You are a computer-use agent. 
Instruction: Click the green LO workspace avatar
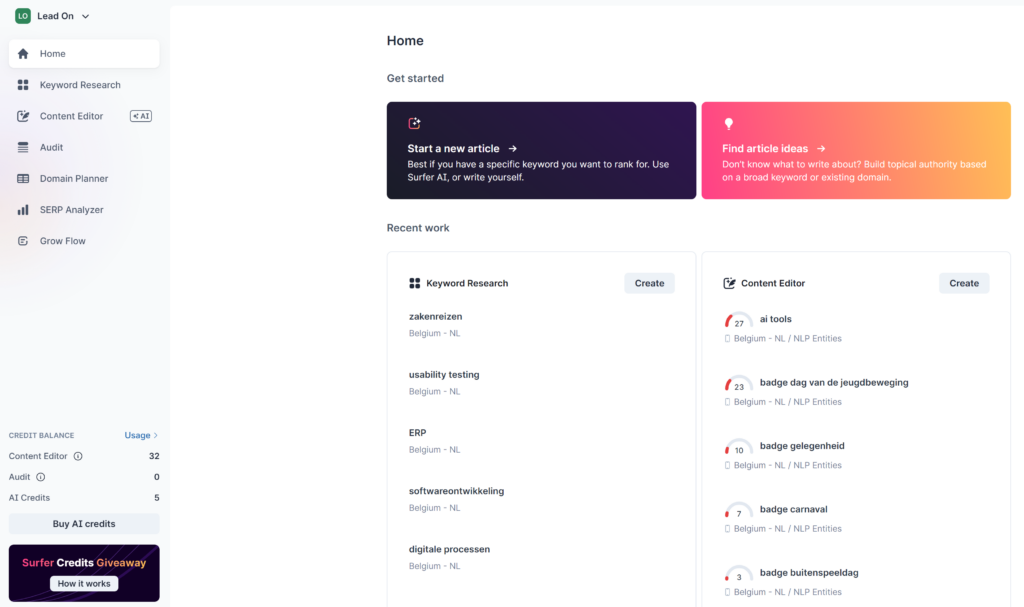coord(23,16)
